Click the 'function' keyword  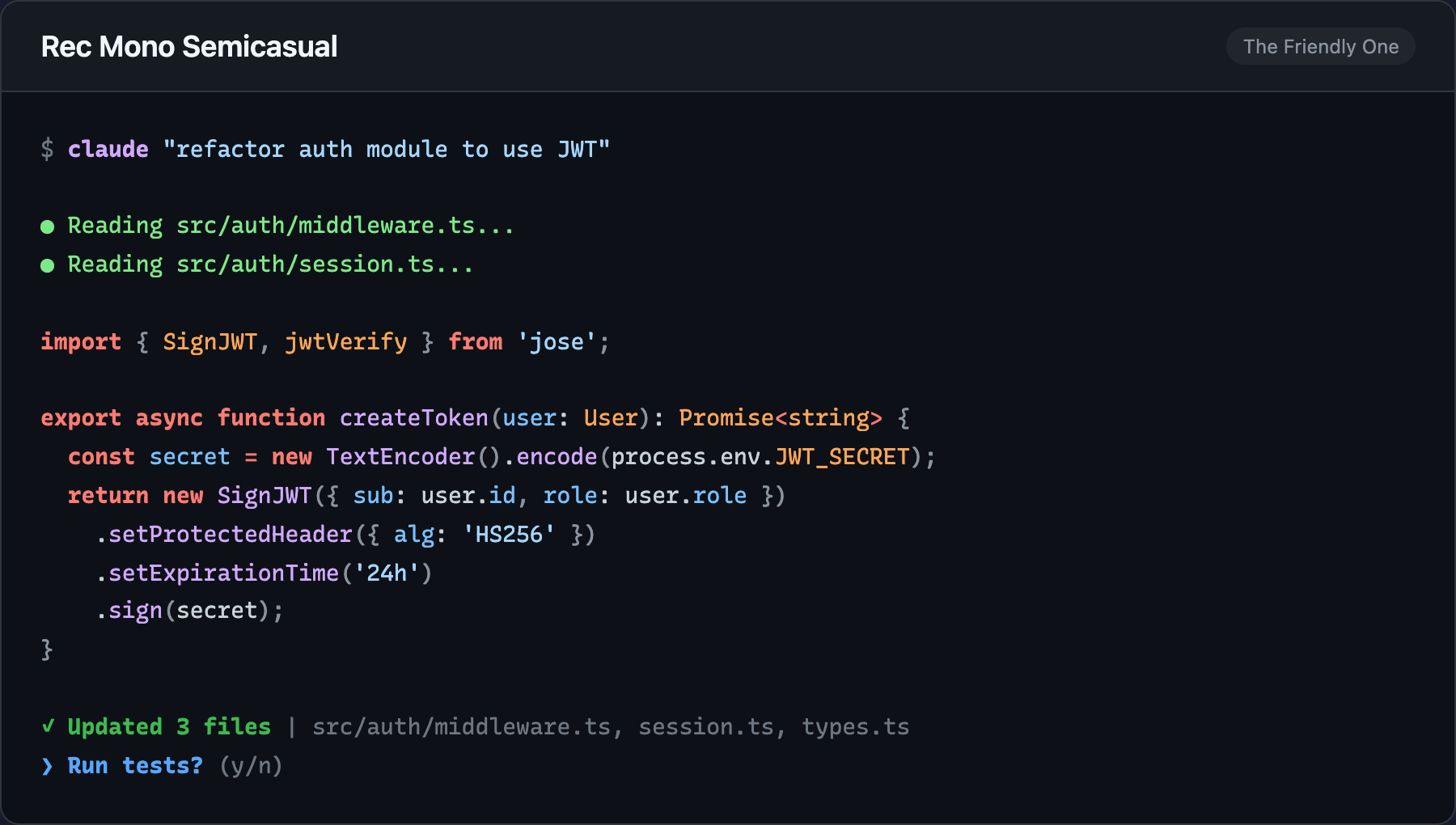(271, 417)
